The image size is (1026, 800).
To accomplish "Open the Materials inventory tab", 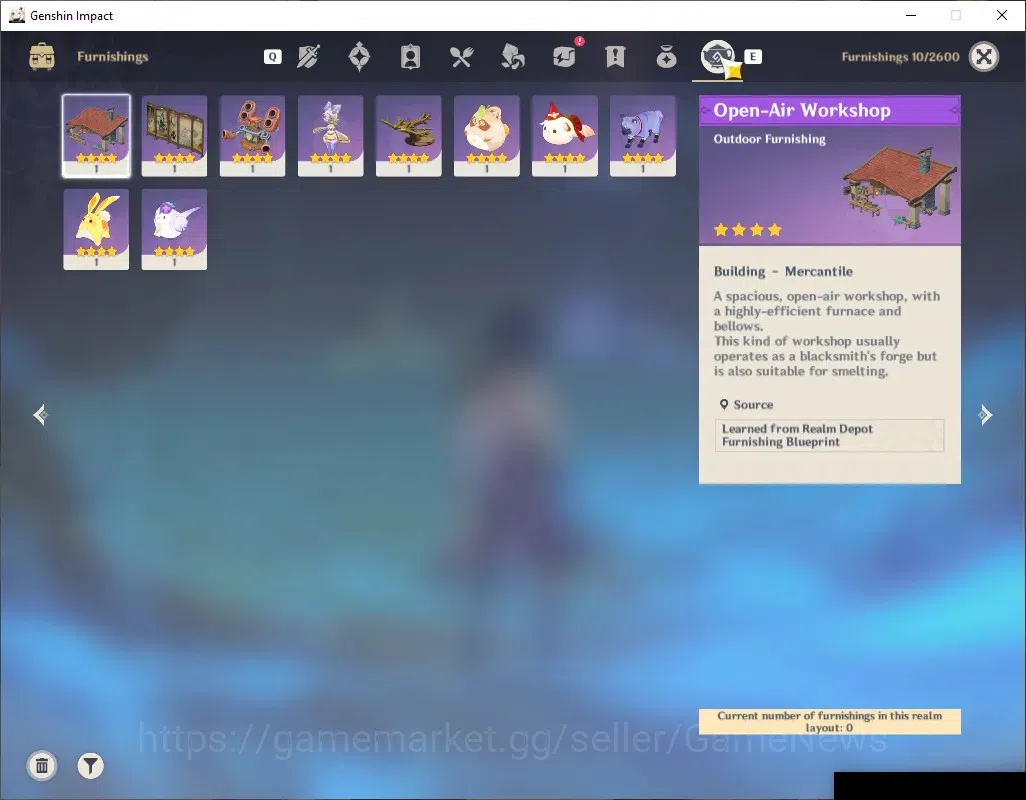I will (512, 57).
